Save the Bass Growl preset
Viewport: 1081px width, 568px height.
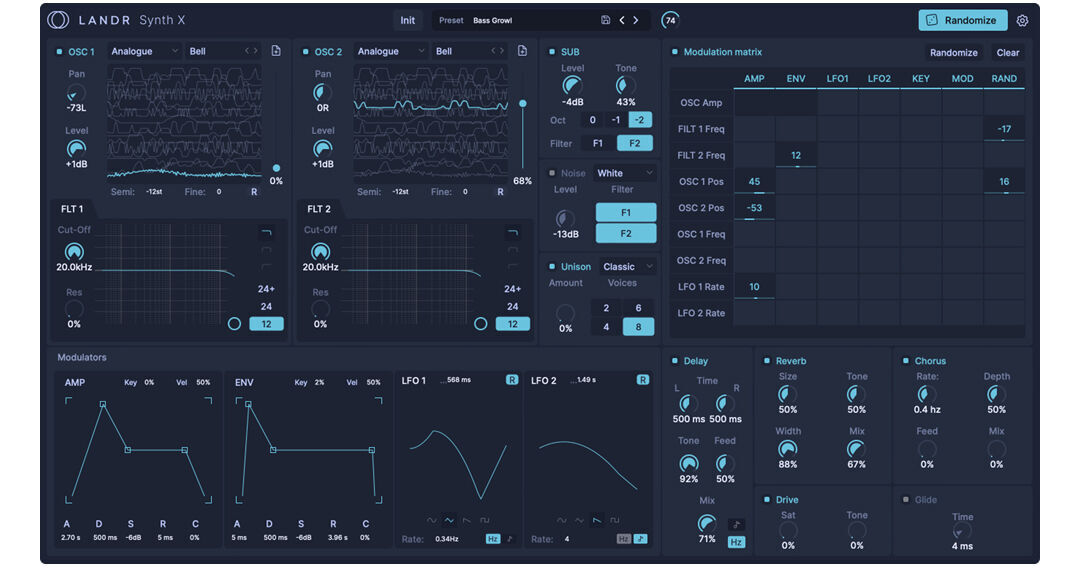pos(605,20)
